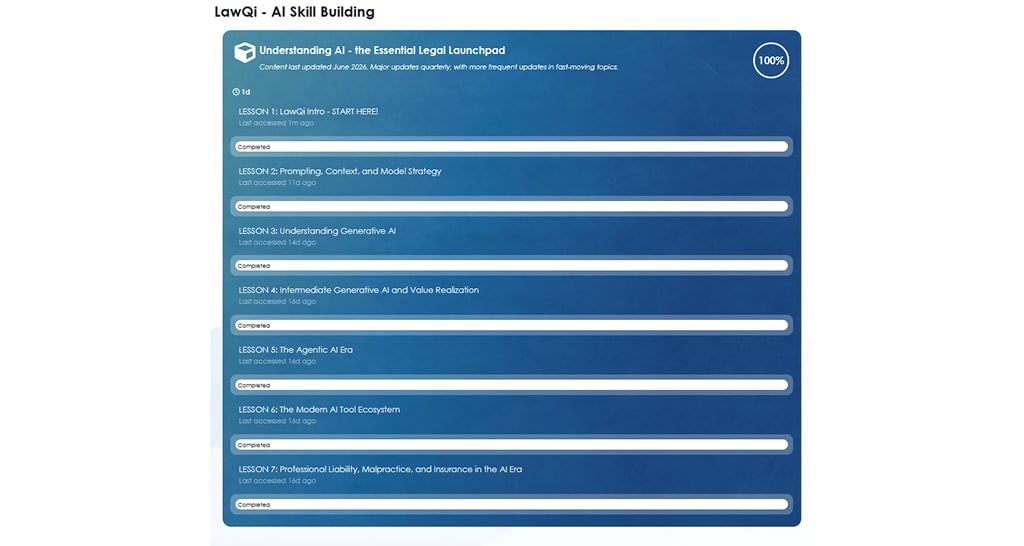1024x546 pixels.
Task: Open Understanding AI Essential Legal Launchpad title
Action: tap(382, 50)
